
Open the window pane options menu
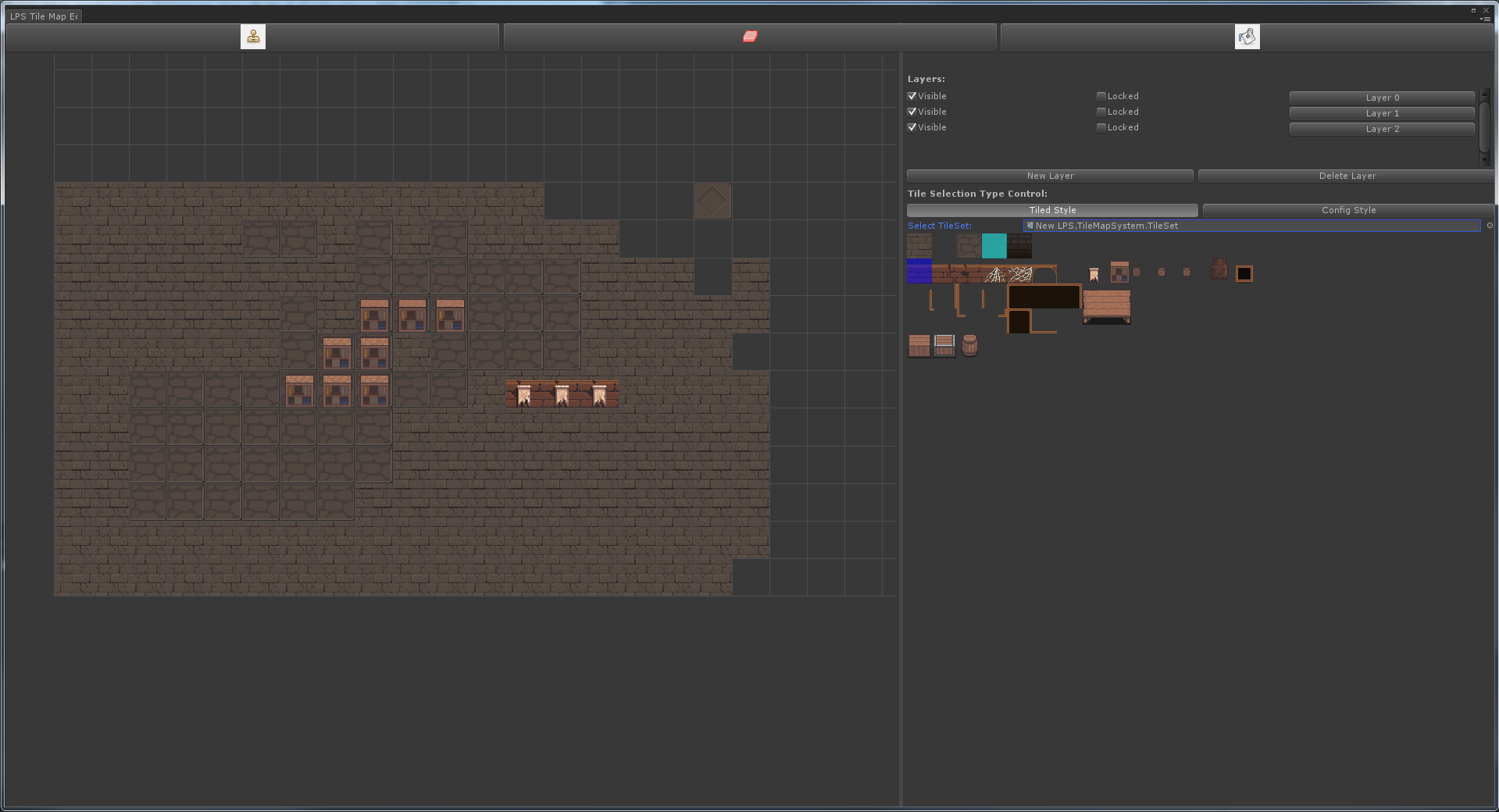(1486, 18)
